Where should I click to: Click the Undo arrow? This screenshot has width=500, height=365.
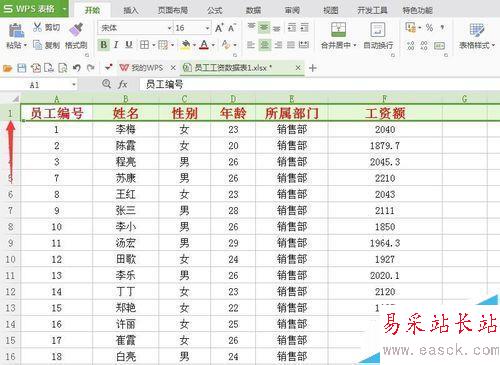(x=77, y=68)
